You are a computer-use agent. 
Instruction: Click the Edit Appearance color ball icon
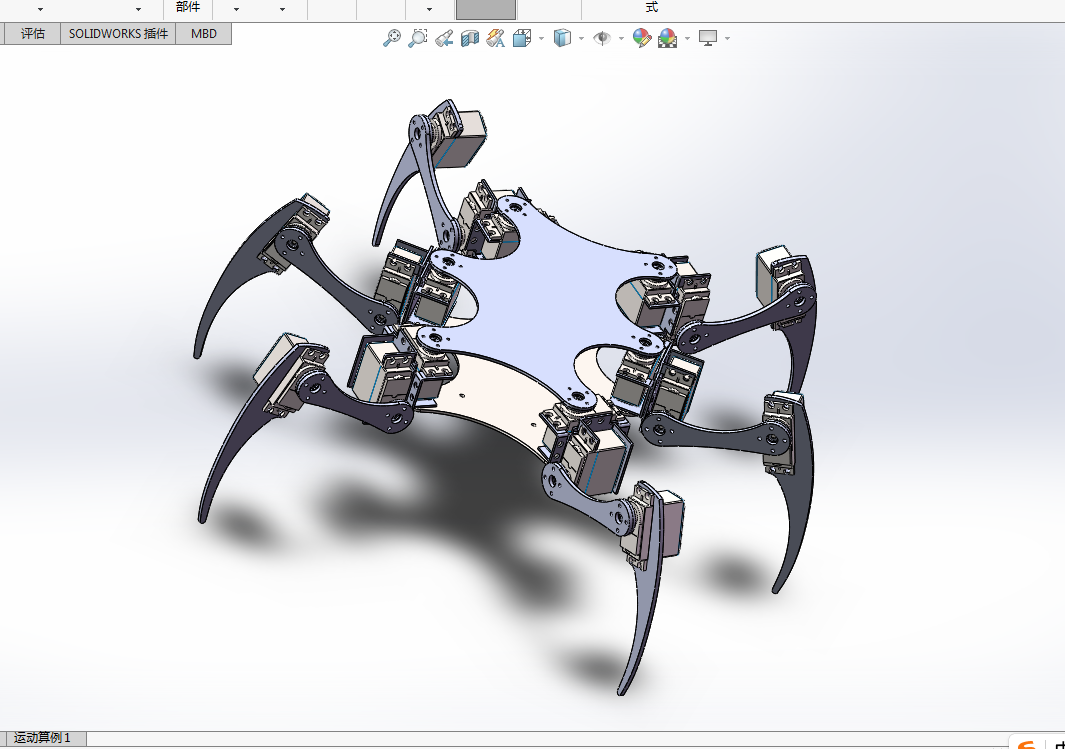[x=642, y=38]
